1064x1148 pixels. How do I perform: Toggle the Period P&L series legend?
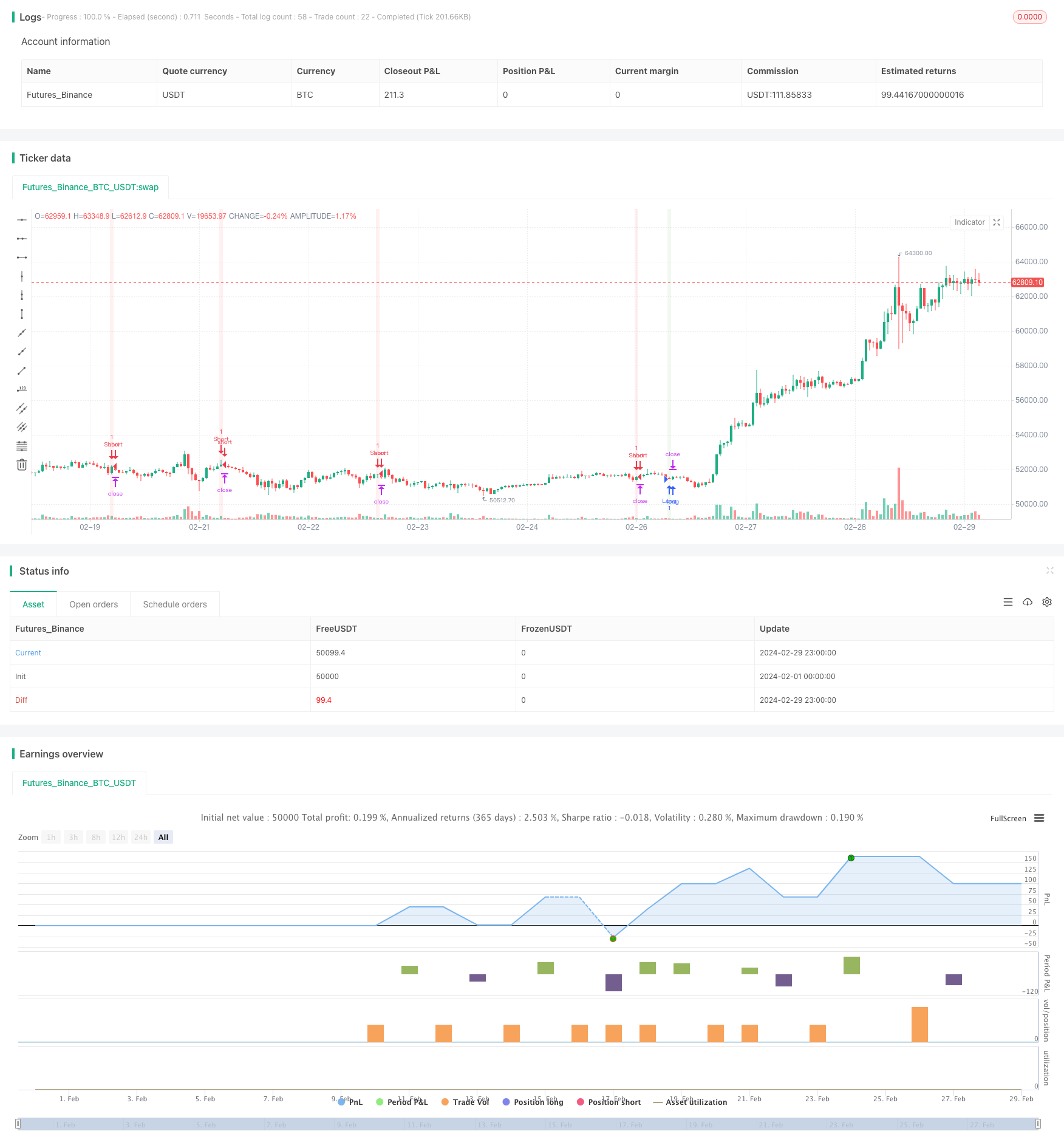pos(402,1102)
